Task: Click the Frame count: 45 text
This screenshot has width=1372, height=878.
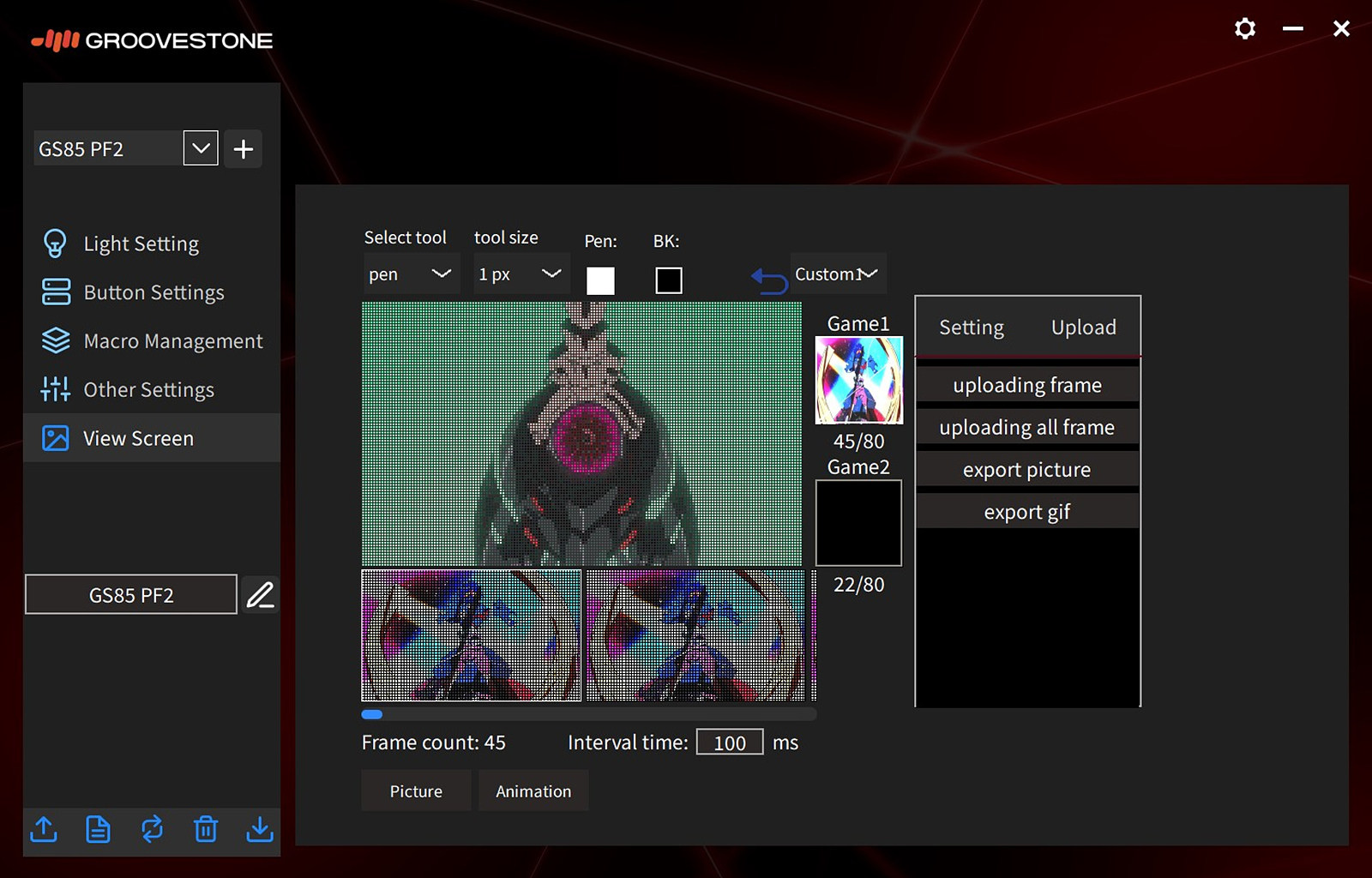Action: click(x=433, y=743)
